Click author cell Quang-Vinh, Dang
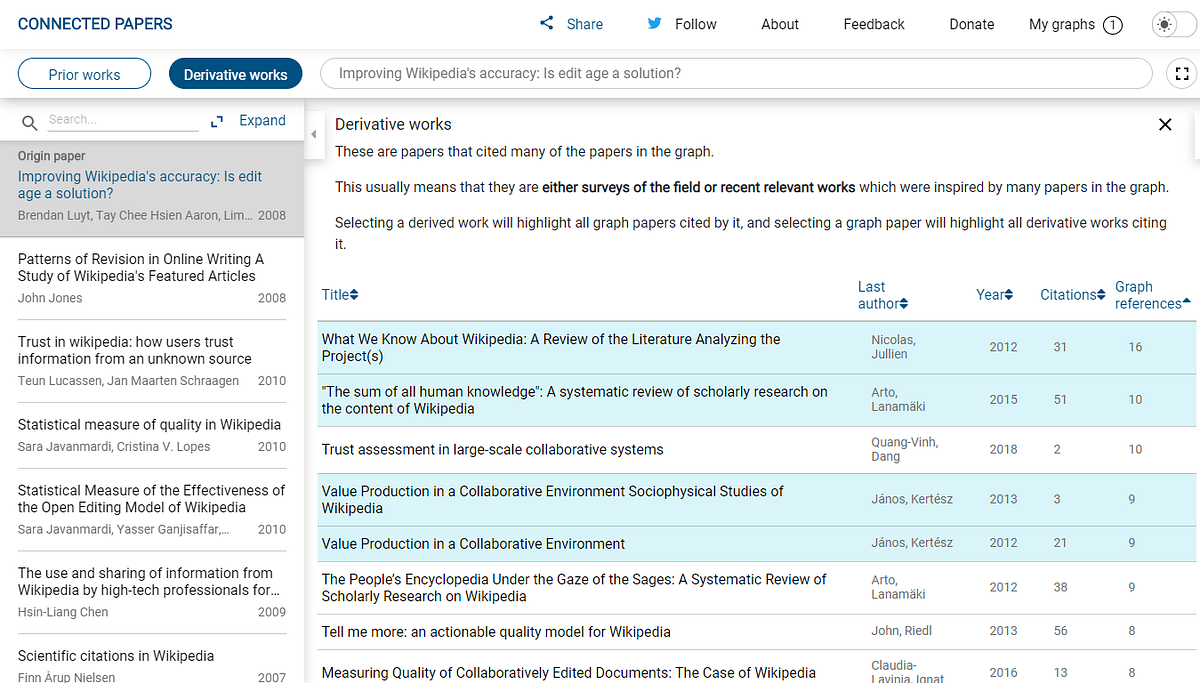 click(x=905, y=449)
